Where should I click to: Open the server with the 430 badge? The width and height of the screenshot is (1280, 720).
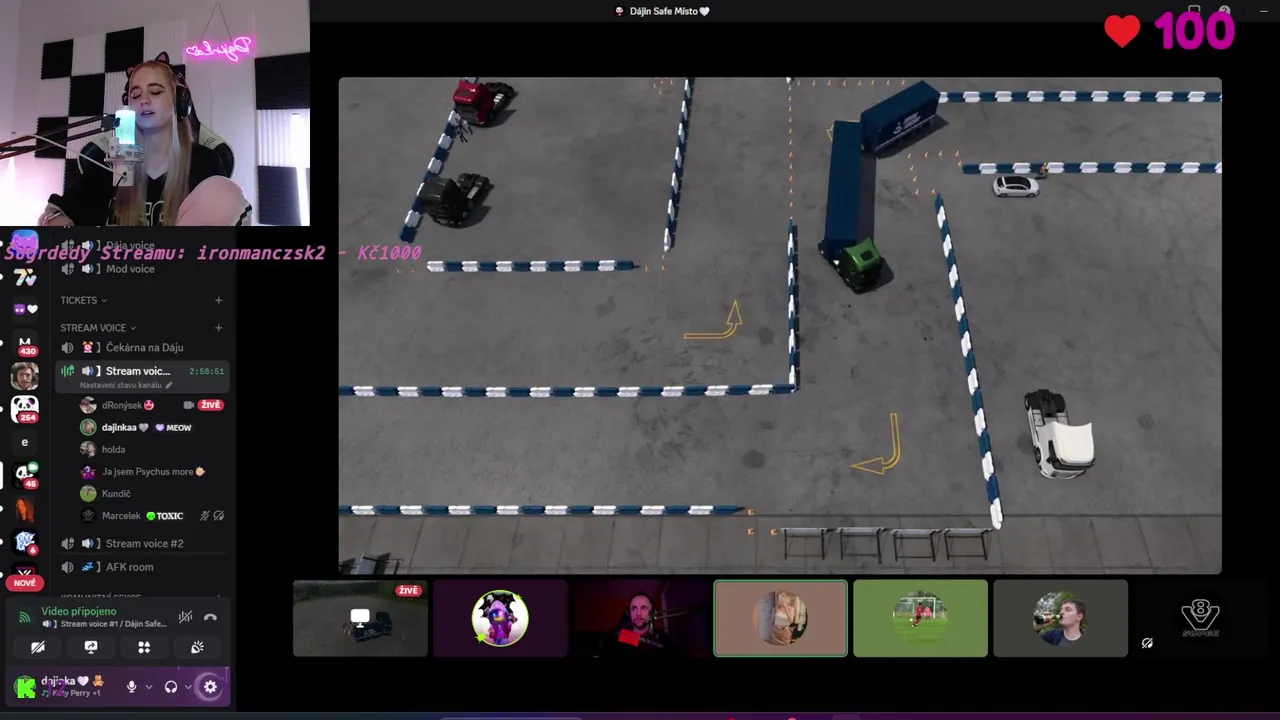pyautogui.click(x=25, y=343)
